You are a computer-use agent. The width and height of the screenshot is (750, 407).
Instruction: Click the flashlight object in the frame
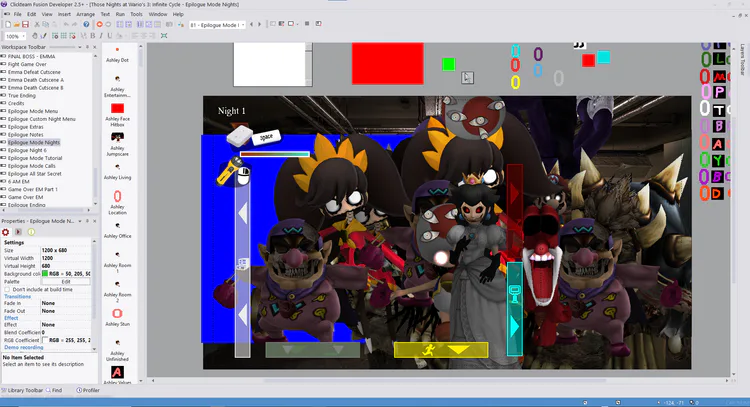click(230, 170)
